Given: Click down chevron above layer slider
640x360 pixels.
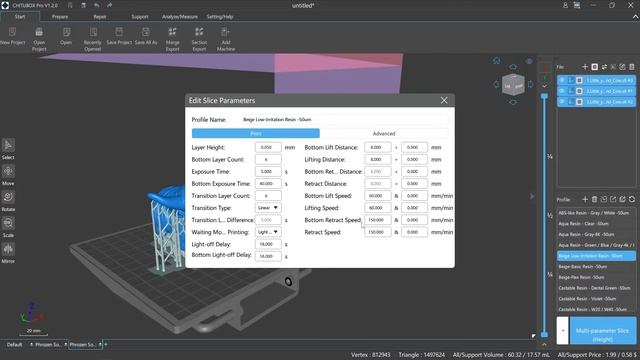Looking at the screenshot, I should point(544,86).
